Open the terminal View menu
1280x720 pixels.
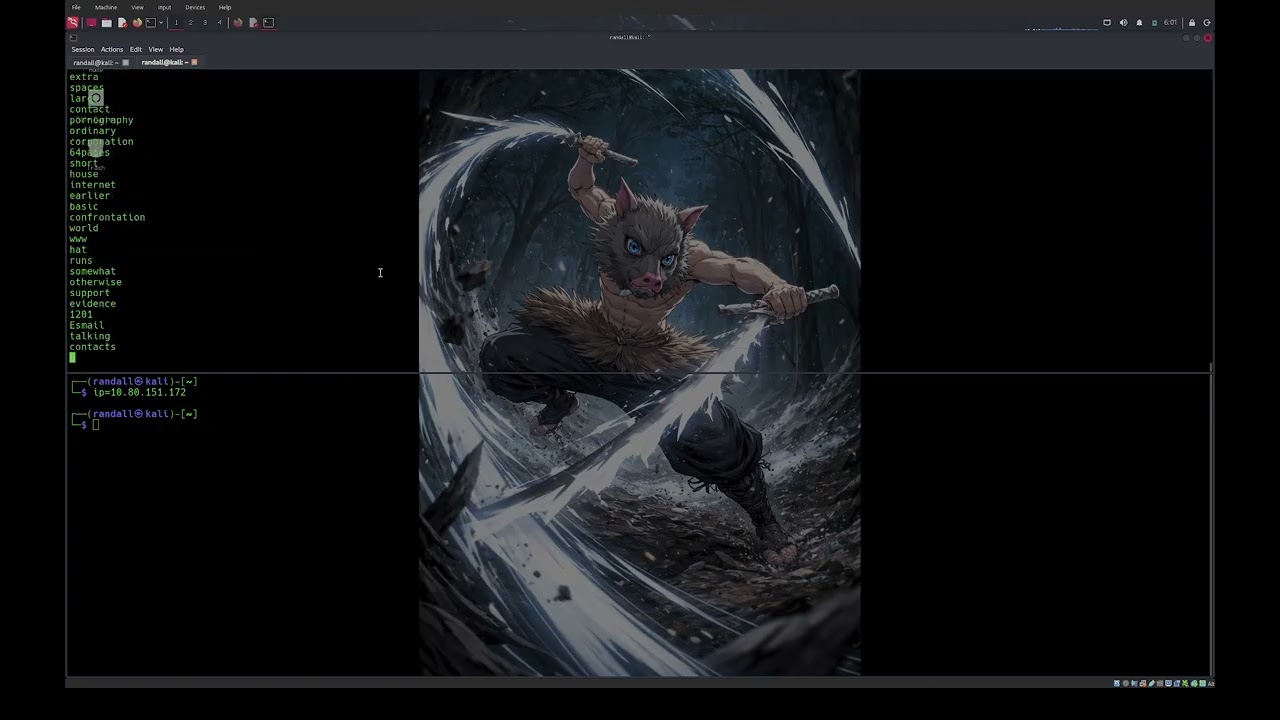pos(156,49)
